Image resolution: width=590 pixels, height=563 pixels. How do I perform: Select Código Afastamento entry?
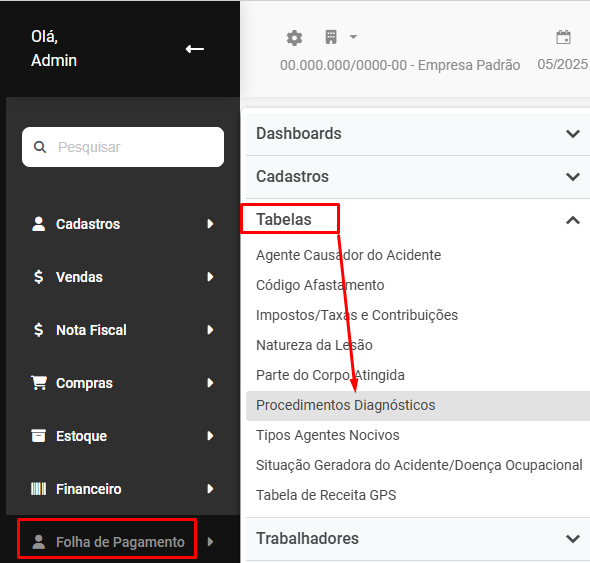(x=320, y=285)
